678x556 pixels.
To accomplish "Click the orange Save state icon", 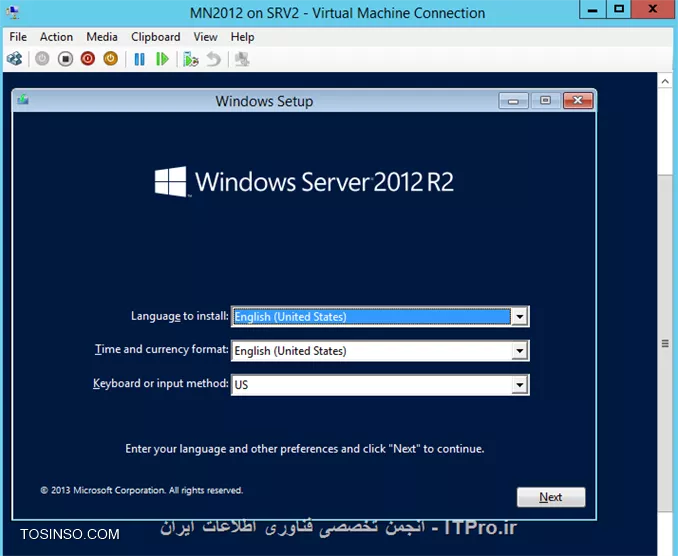I will tap(111, 59).
